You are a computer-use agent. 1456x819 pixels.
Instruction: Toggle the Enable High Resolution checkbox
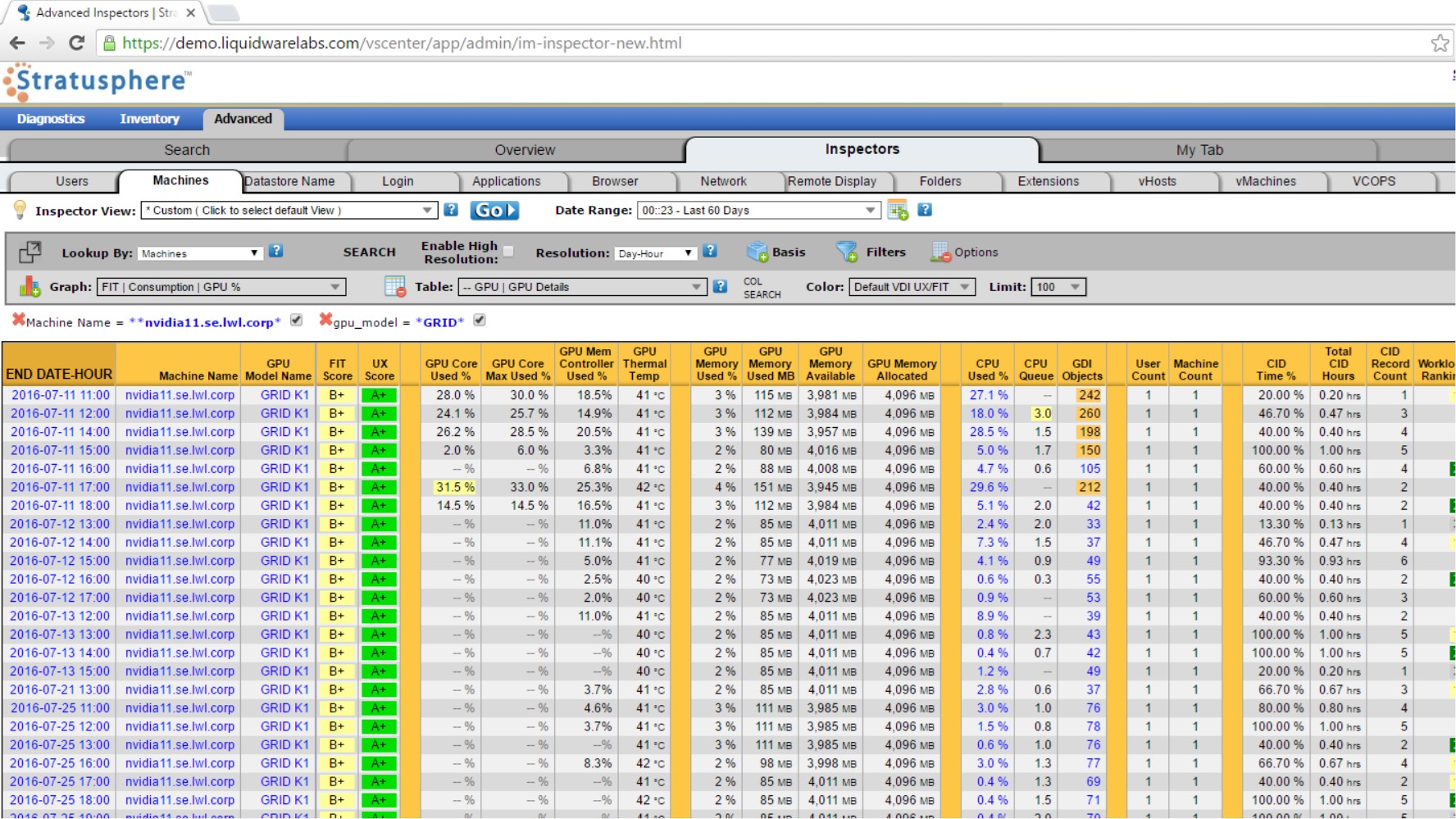pyautogui.click(x=509, y=252)
